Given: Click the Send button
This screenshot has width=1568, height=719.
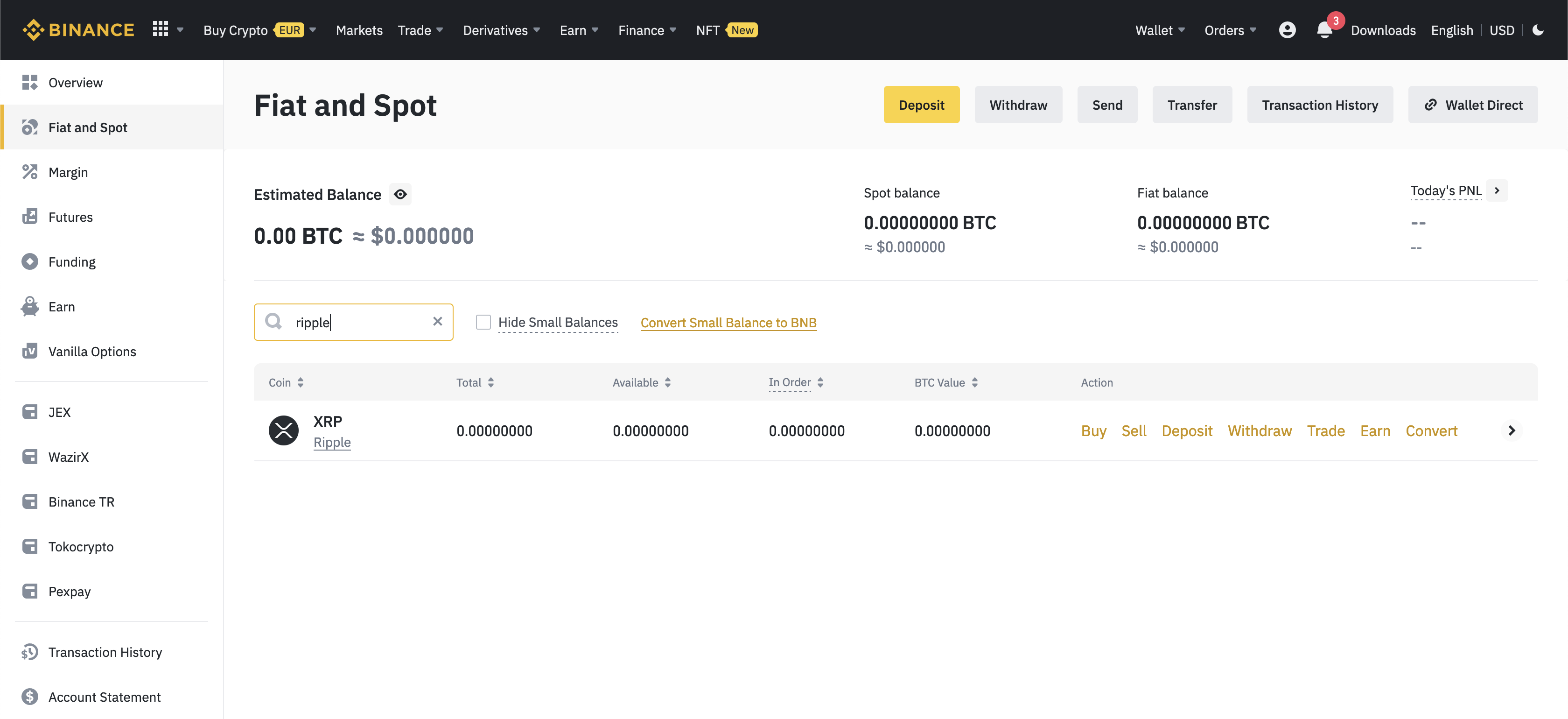Looking at the screenshot, I should point(1107,104).
